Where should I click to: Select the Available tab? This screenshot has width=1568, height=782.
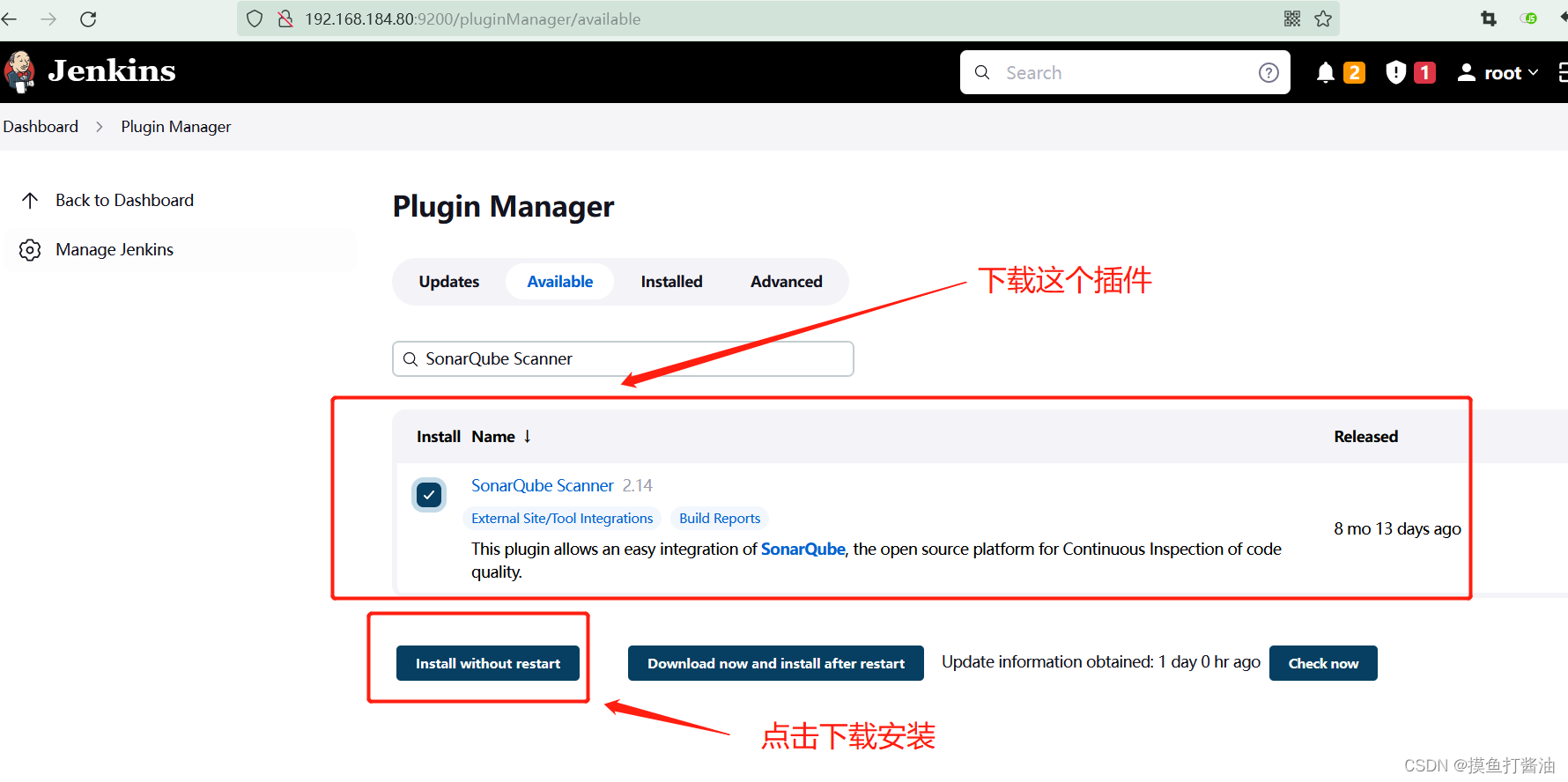click(x=560, y=282)
